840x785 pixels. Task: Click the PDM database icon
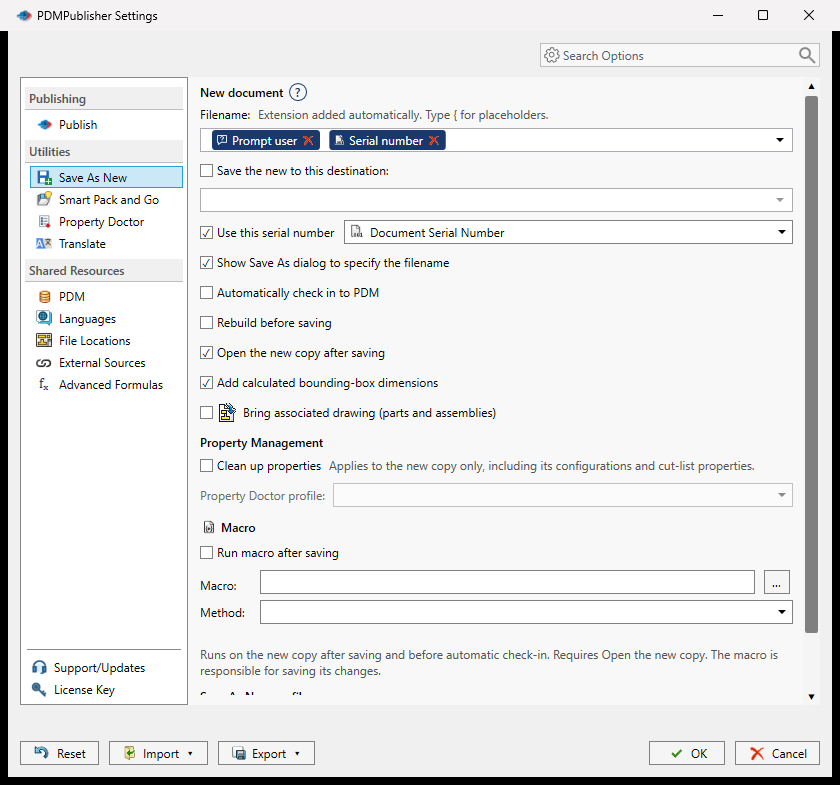(x=44, y=297)
